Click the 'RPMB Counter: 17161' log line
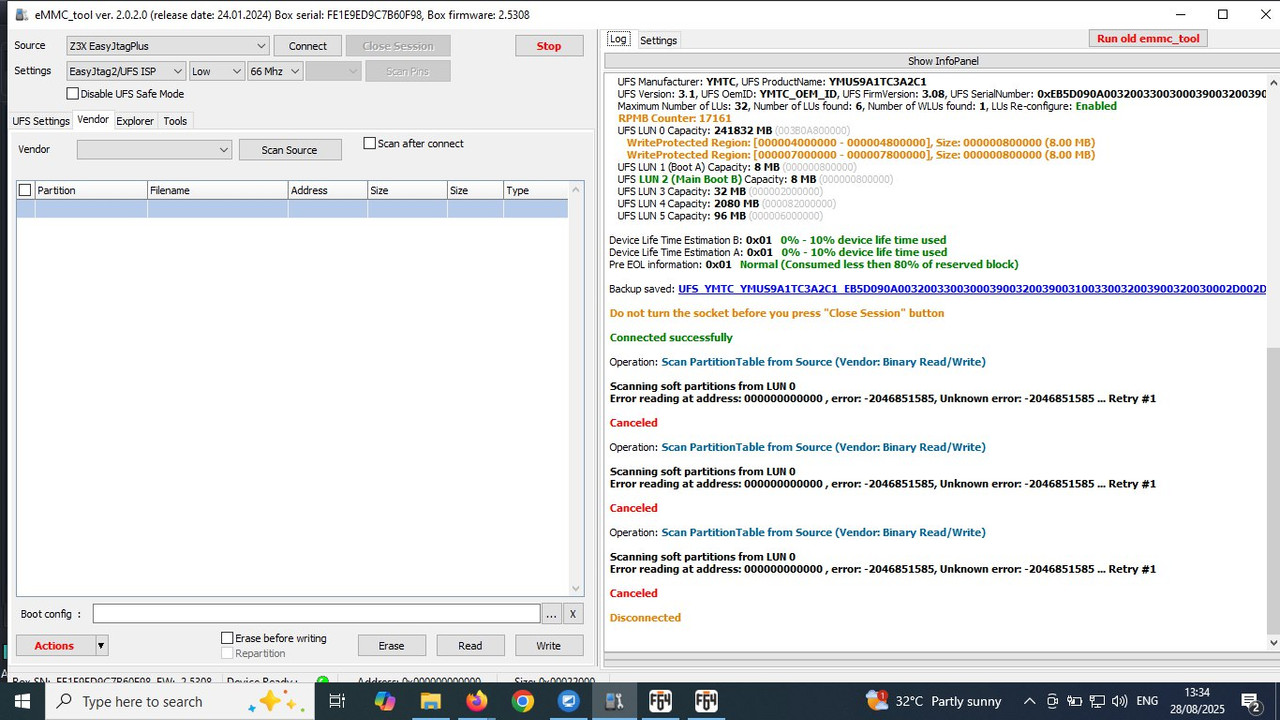The width and height of the screenshot is (1280, 720). click(674, 118)
